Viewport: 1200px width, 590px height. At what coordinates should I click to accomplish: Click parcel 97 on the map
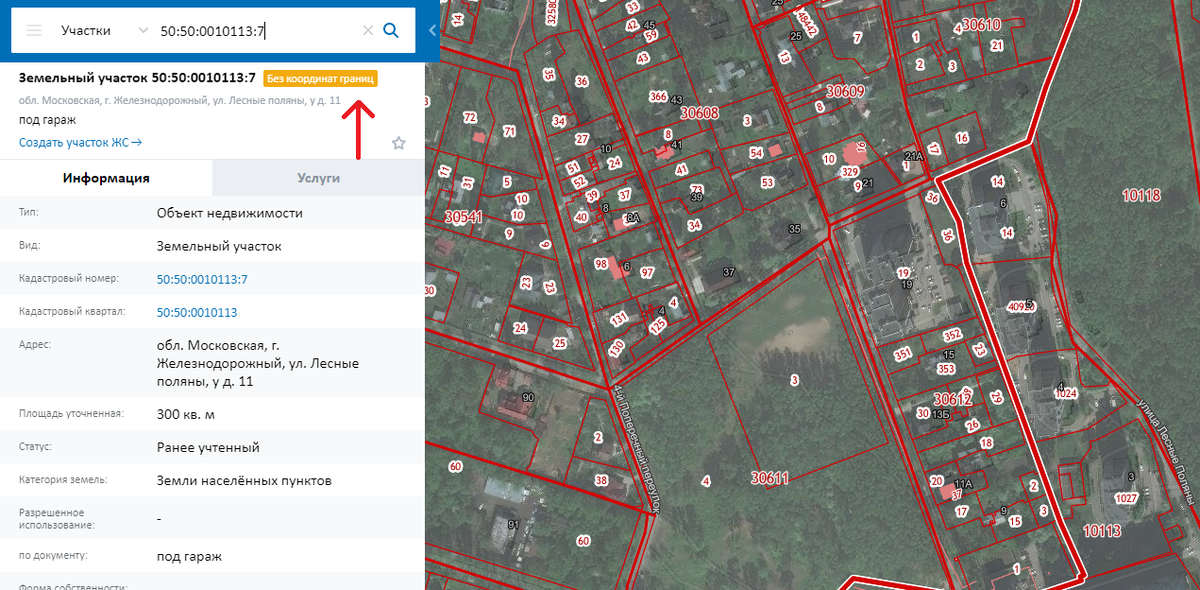pos(647,272)
